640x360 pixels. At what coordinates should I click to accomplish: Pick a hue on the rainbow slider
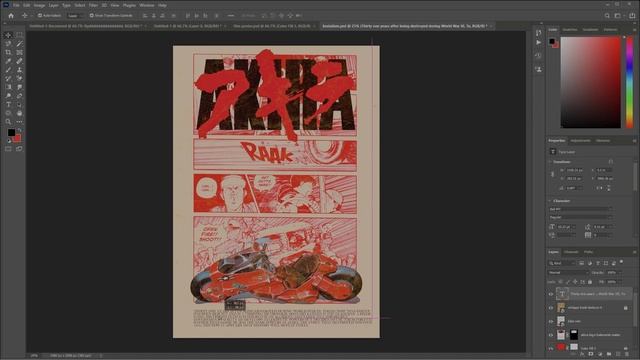(x=630, y=82)
